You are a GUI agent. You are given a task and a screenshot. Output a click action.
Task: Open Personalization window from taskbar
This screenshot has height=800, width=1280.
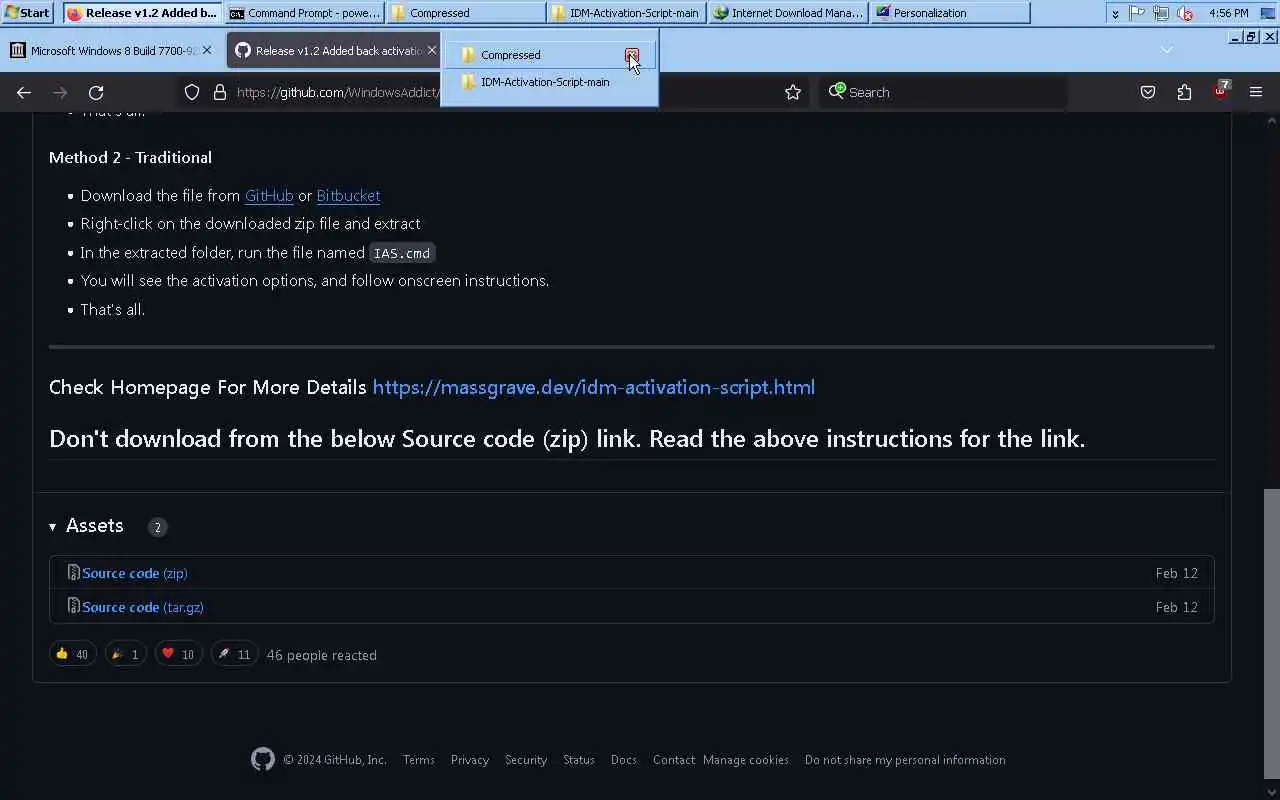pyautogui.click(x=949, y=13)
